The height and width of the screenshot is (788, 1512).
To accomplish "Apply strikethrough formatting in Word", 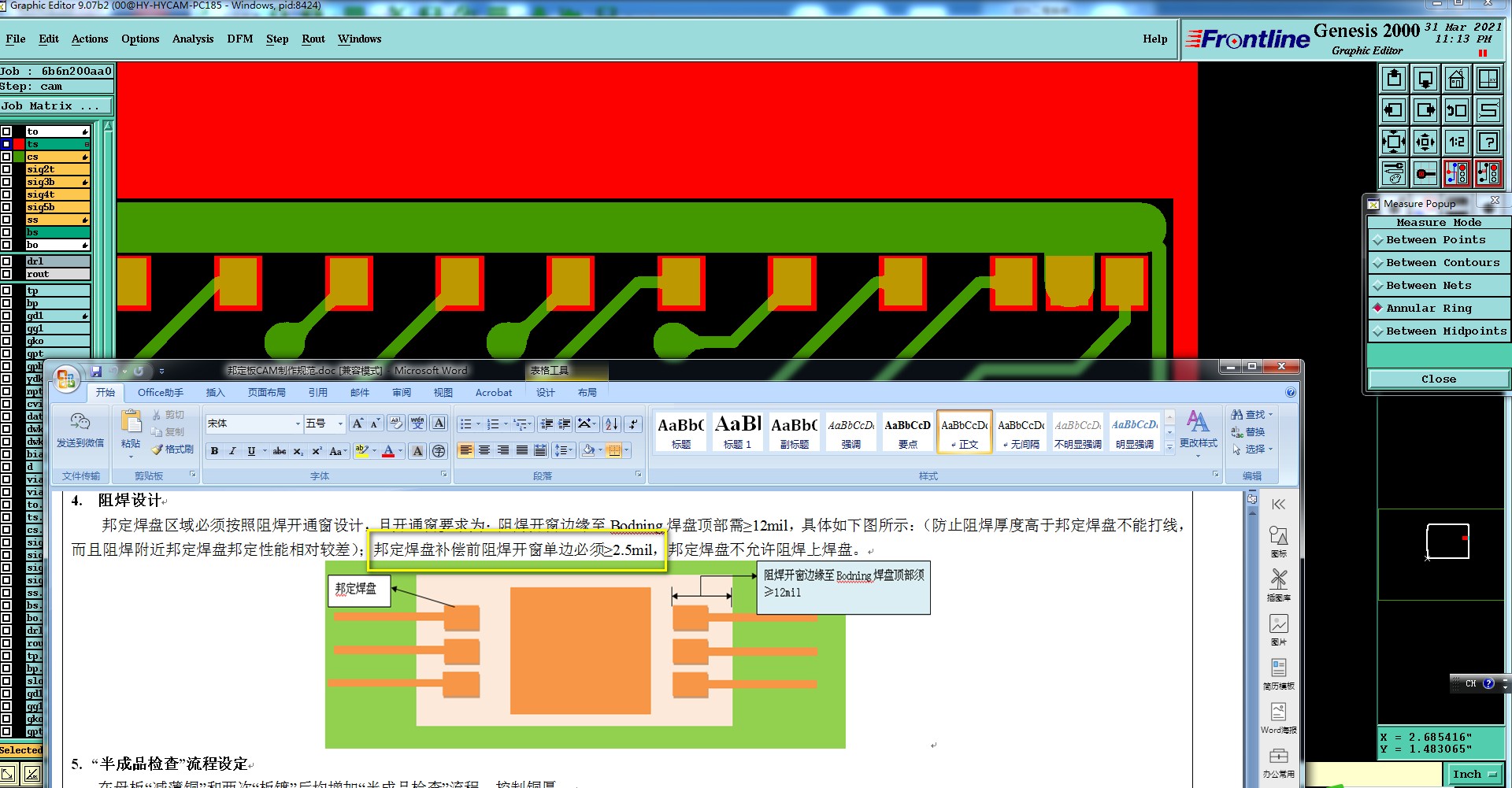I will coord(279,451).
